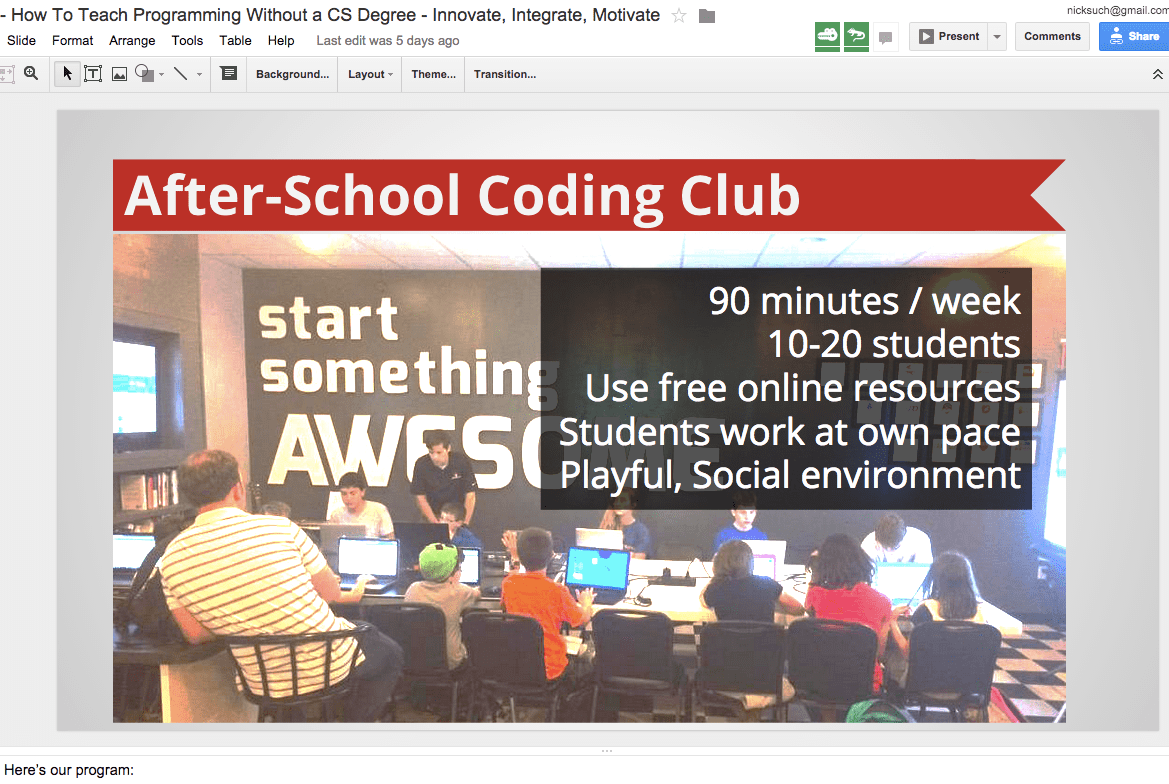Click the Background... button
The width and height of the screenshot is (1169, 784).
tap(292, 75)
